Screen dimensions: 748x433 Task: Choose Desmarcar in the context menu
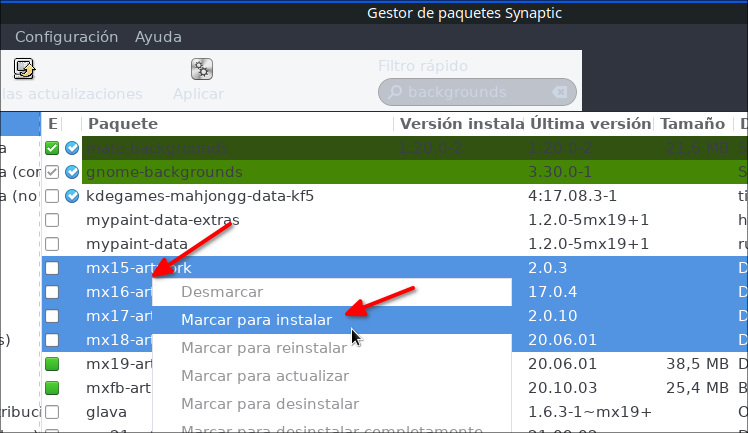pos(332,292)
